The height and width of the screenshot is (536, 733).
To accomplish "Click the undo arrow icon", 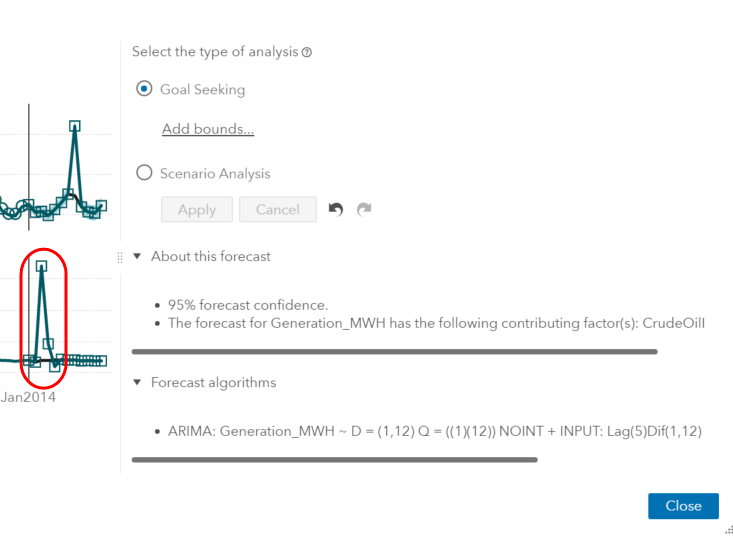I will click(x=336, y=209).
